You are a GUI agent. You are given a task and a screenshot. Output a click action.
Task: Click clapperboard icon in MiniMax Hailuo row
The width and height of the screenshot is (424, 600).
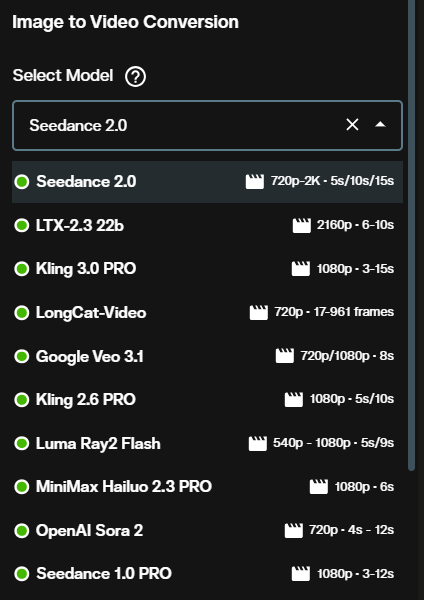click(x=319, y=487)
